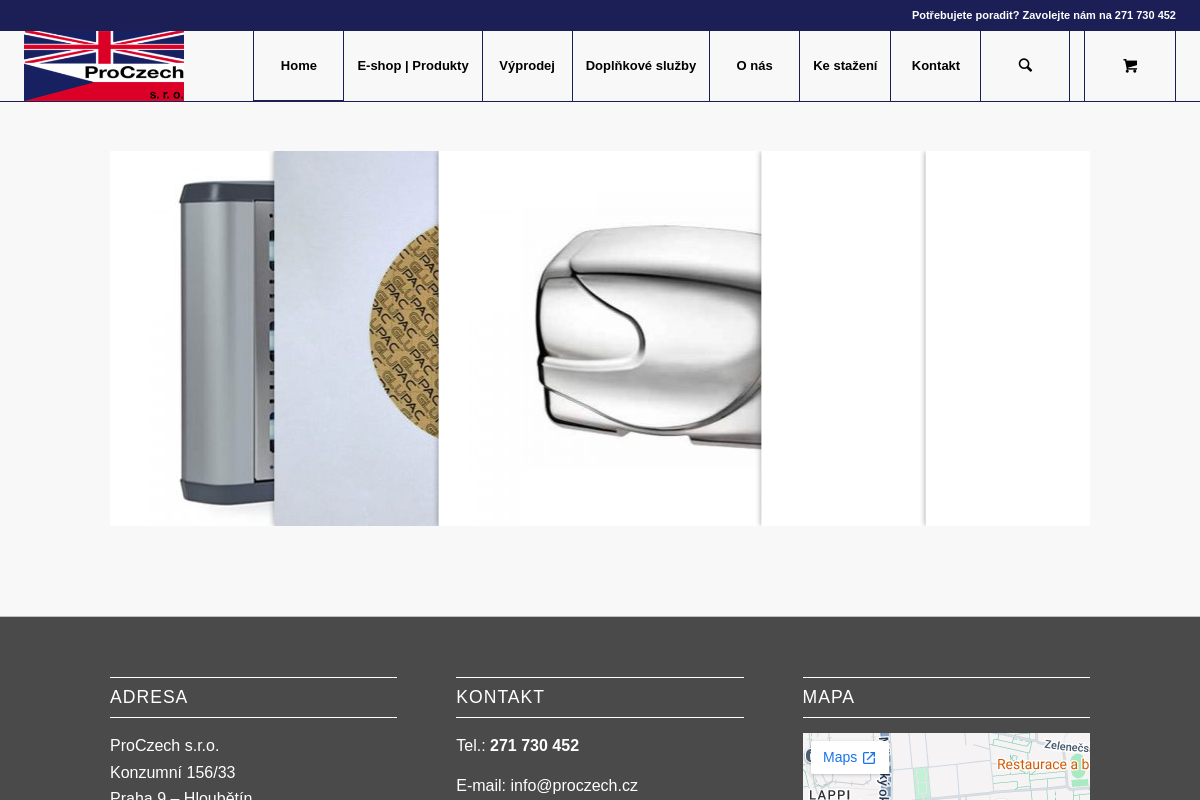Navigate to the Ke stažení page

845,66
